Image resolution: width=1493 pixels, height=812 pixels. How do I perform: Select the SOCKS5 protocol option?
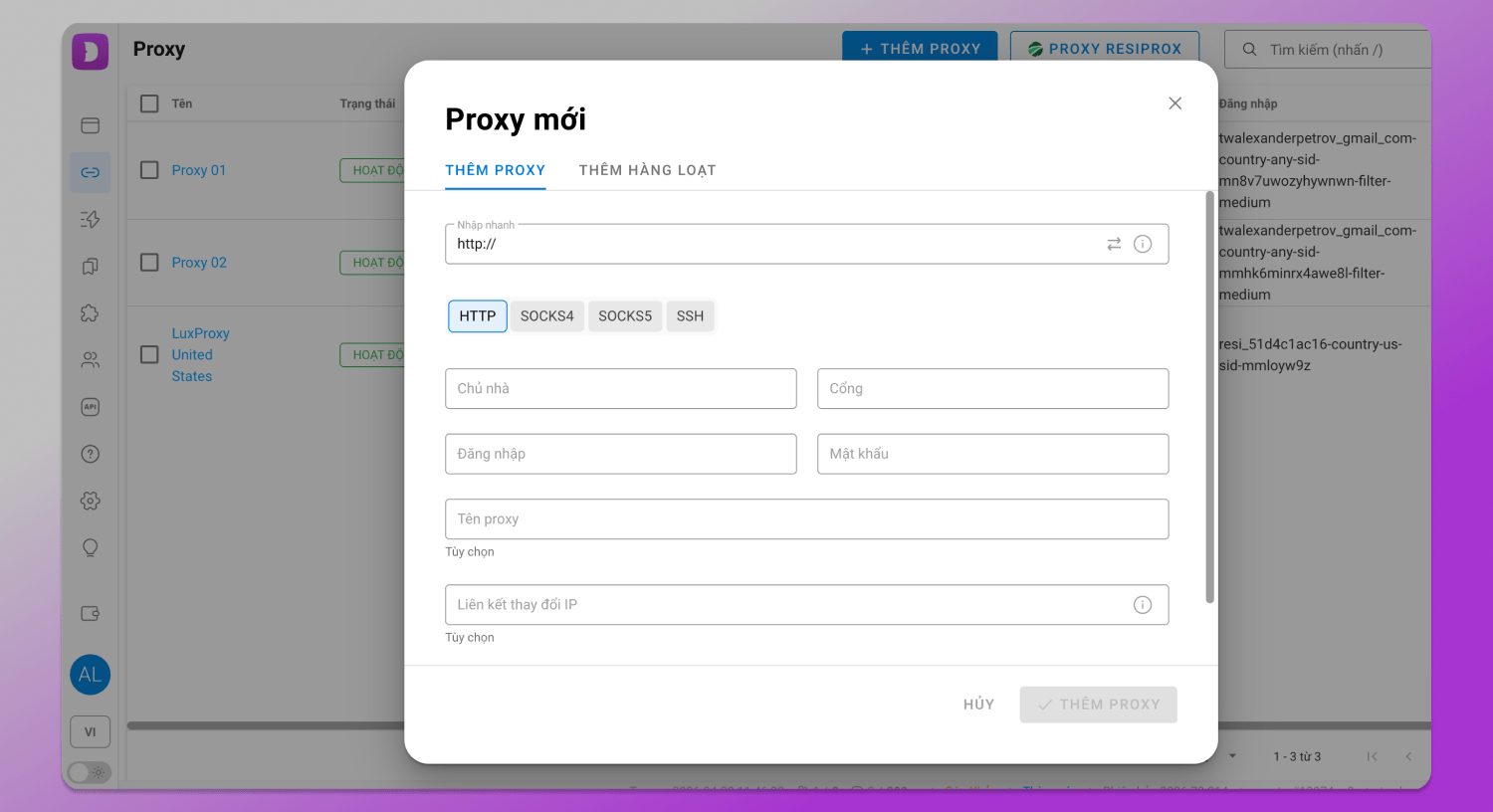pos(625,316)
